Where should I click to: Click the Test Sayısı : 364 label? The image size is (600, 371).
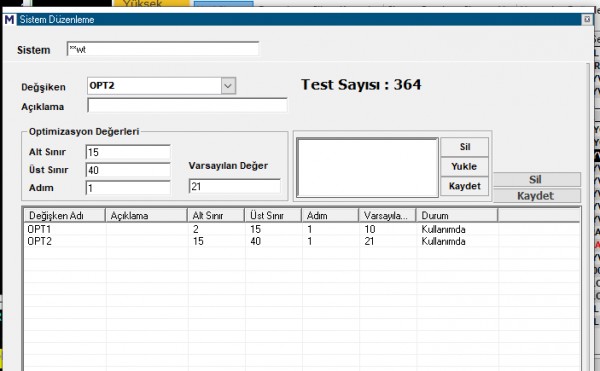[x=361, y=85]
